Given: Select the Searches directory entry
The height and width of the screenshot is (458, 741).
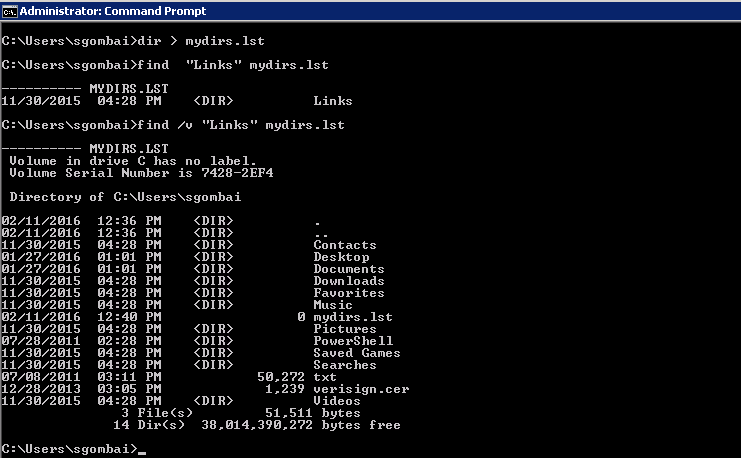Looking at the screenshot, I should (x=189, y=365).
